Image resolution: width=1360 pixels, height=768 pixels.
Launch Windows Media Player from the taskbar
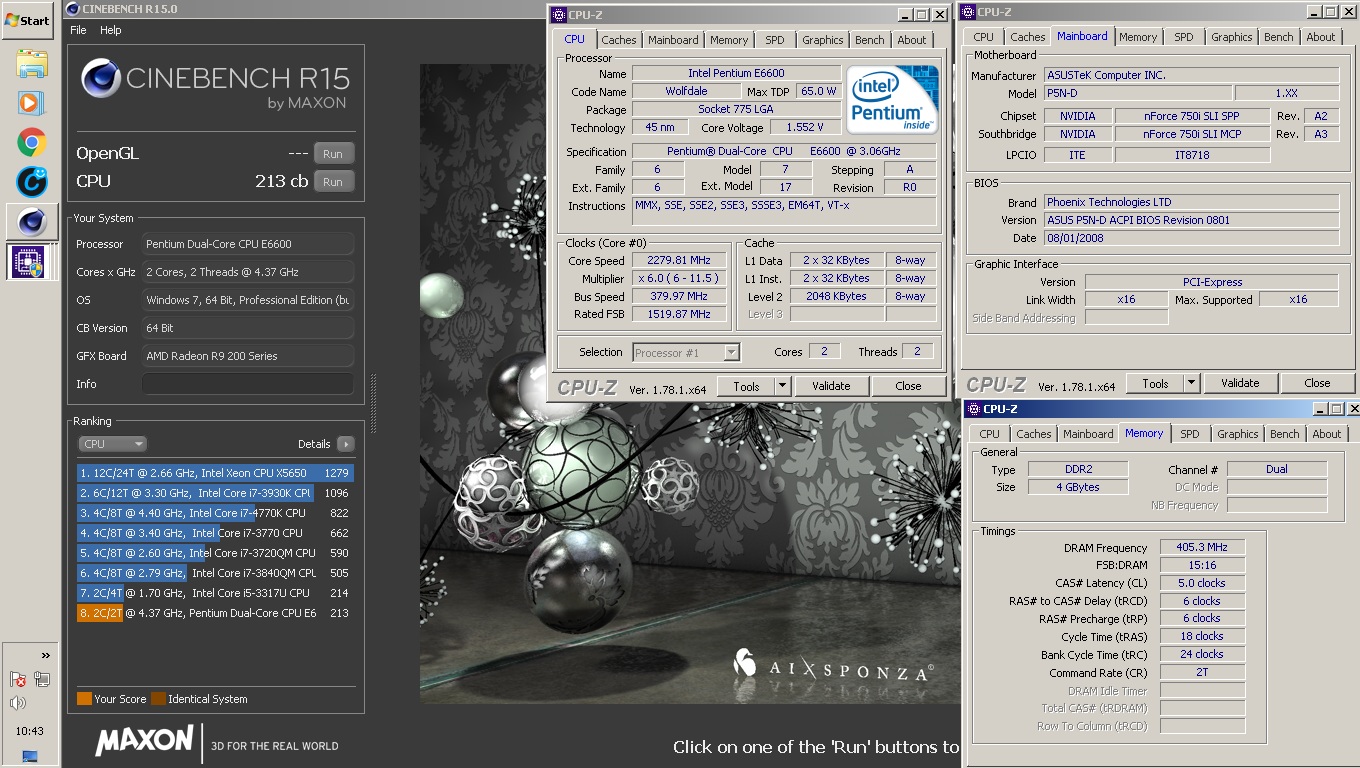click(31, 103)
